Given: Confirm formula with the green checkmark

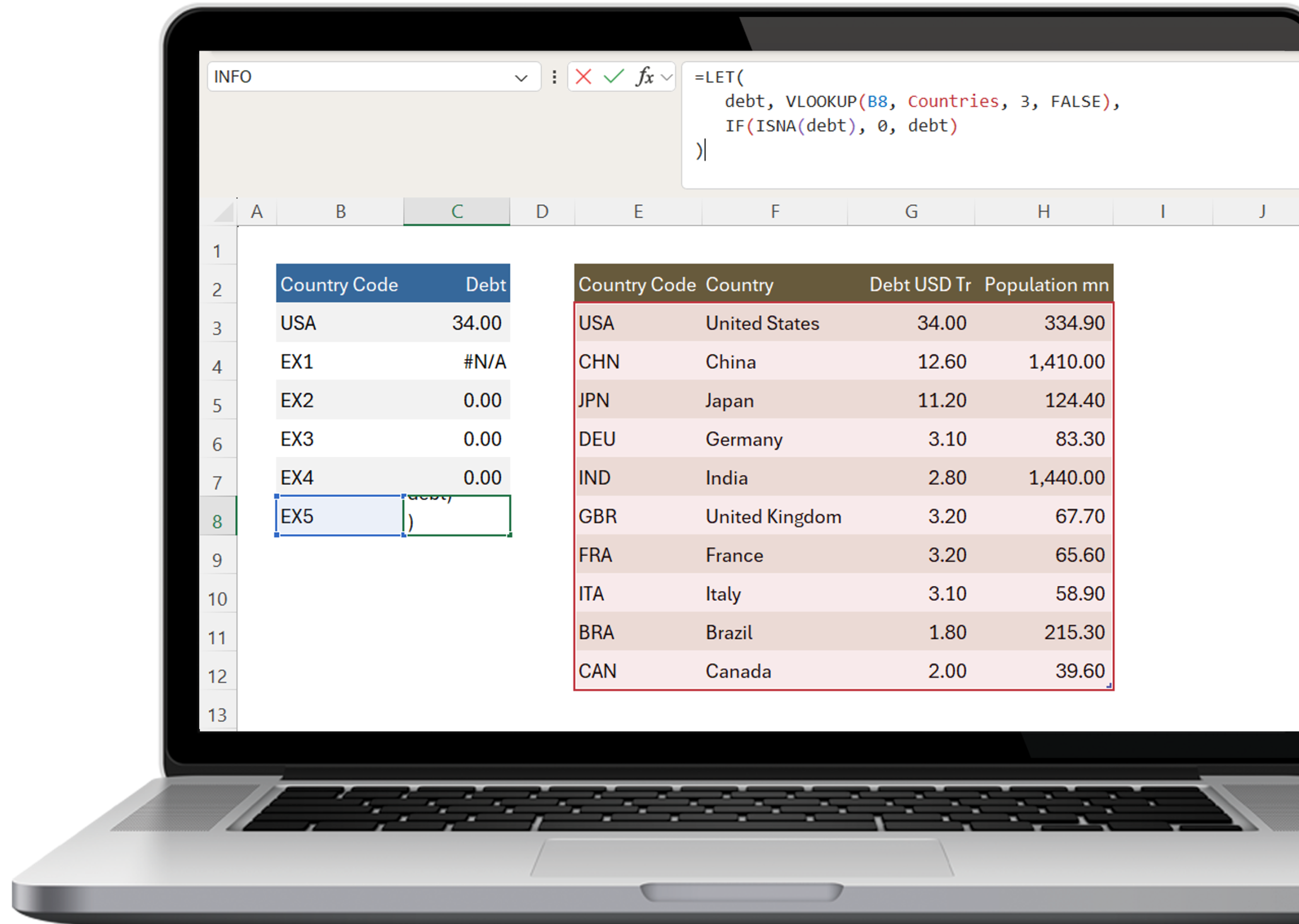Looking at the screenshot, I should 613,76.
